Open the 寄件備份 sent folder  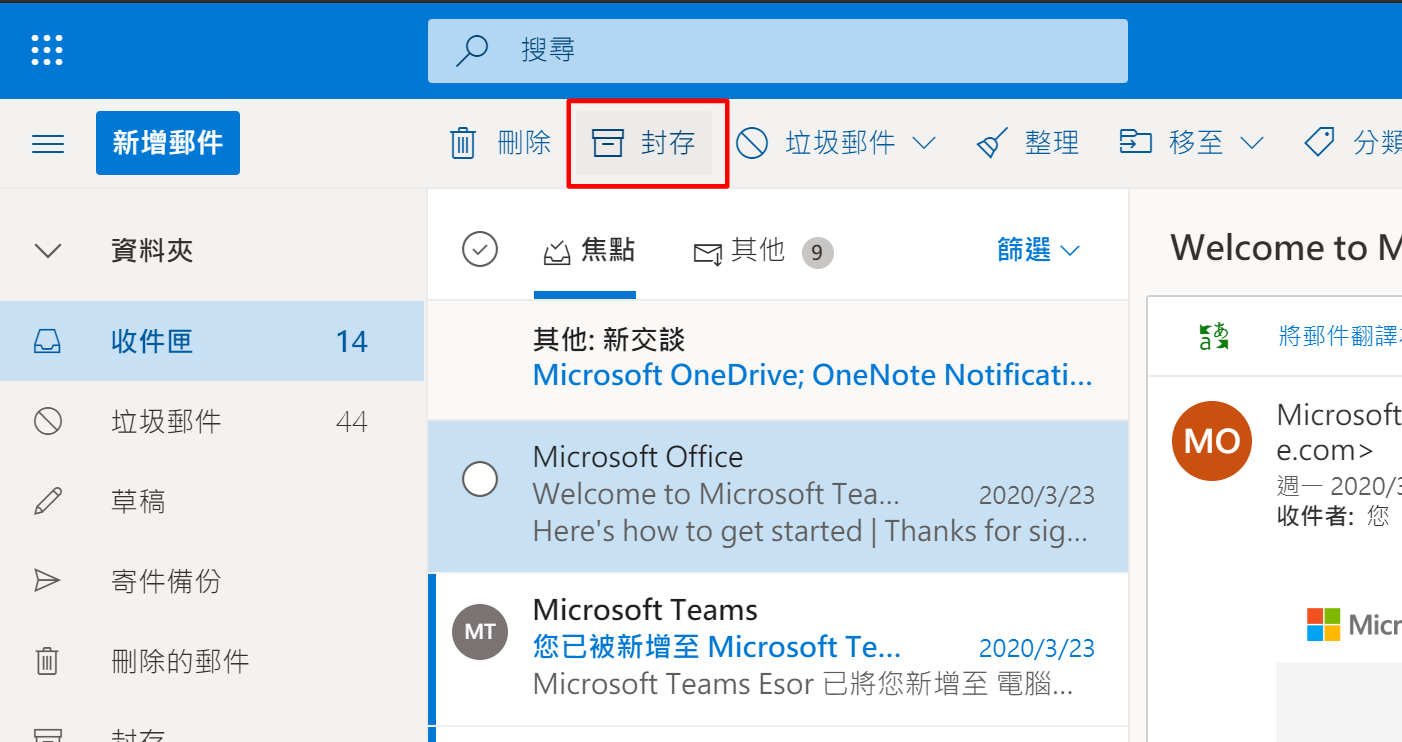pyautogui.click(x=212, y=581)
